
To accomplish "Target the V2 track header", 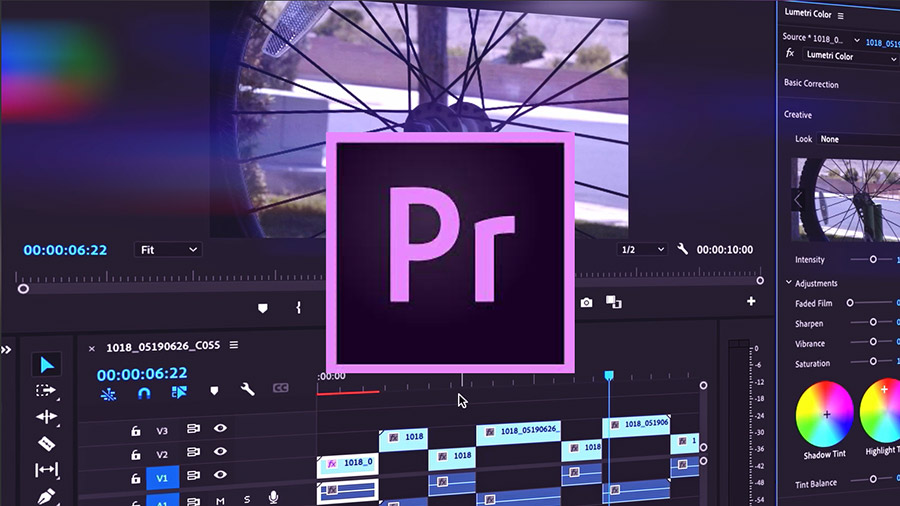I will (x=162, y=454).
